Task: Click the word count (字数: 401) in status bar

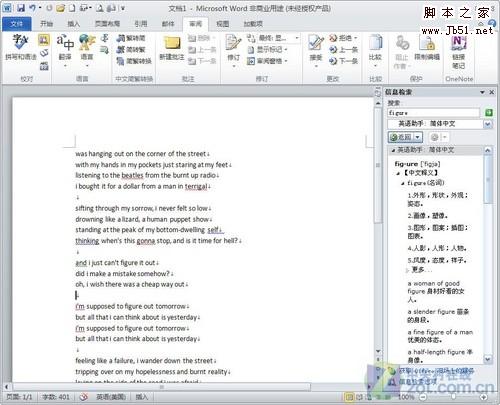Action: (x=56, y=397)
